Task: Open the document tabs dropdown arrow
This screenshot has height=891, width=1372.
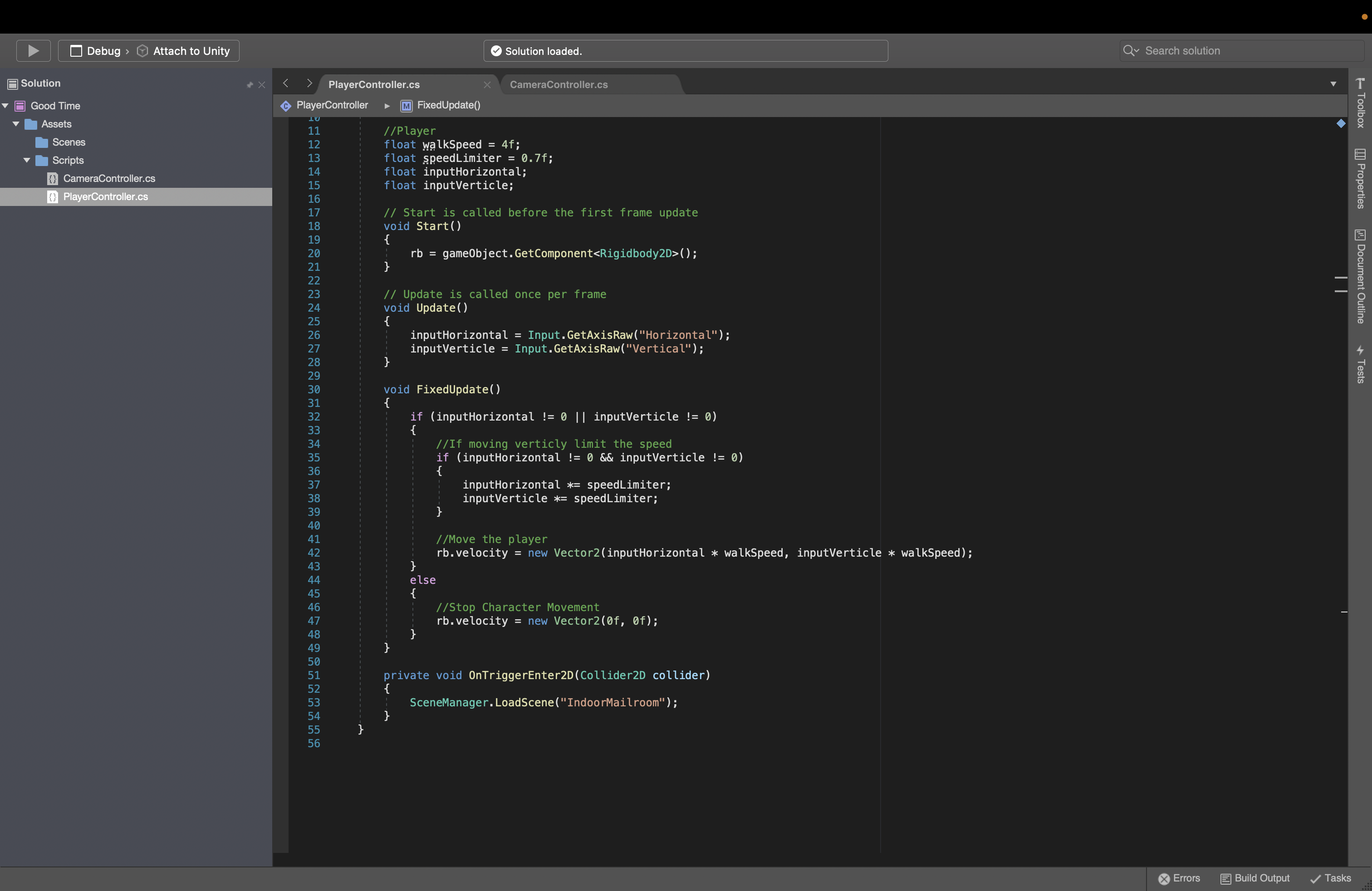Action: tap(1333, 84)
